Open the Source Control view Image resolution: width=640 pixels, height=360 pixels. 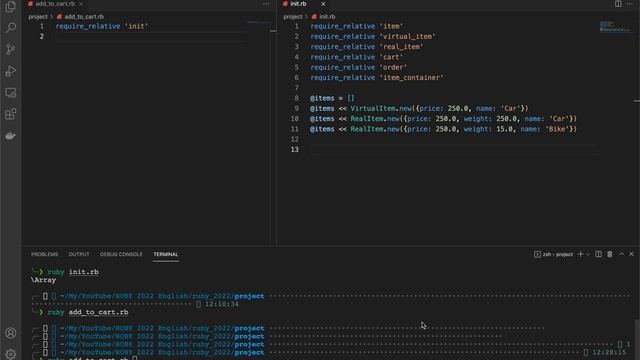pos(11,49)
